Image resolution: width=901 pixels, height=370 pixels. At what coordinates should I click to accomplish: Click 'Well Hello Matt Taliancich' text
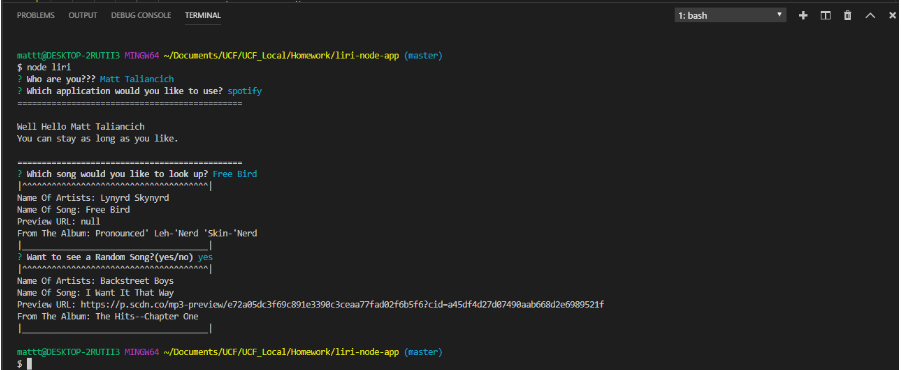pyautogui.click(x=80, y=126)
